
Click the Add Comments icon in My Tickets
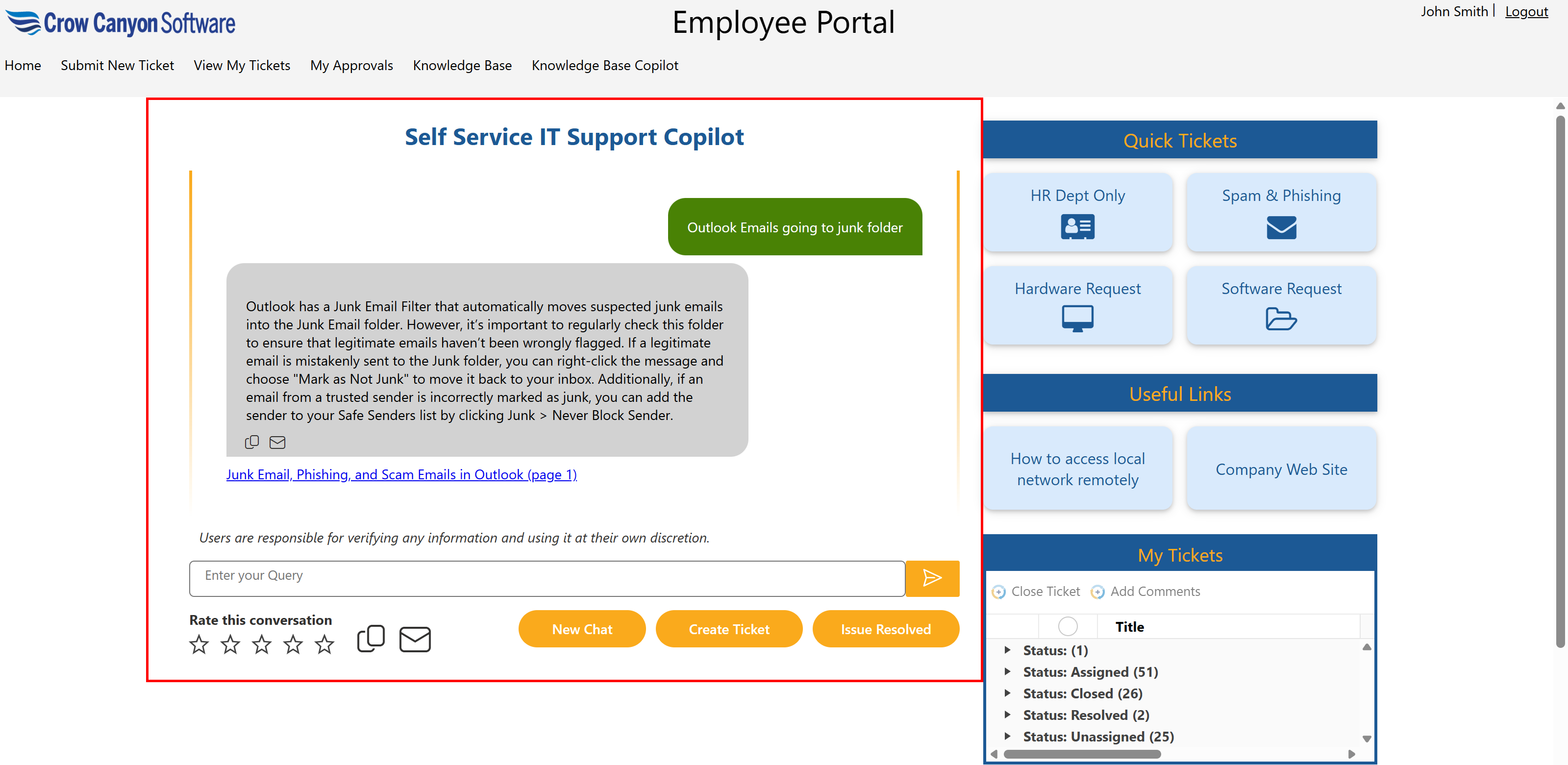point(1097,591)
